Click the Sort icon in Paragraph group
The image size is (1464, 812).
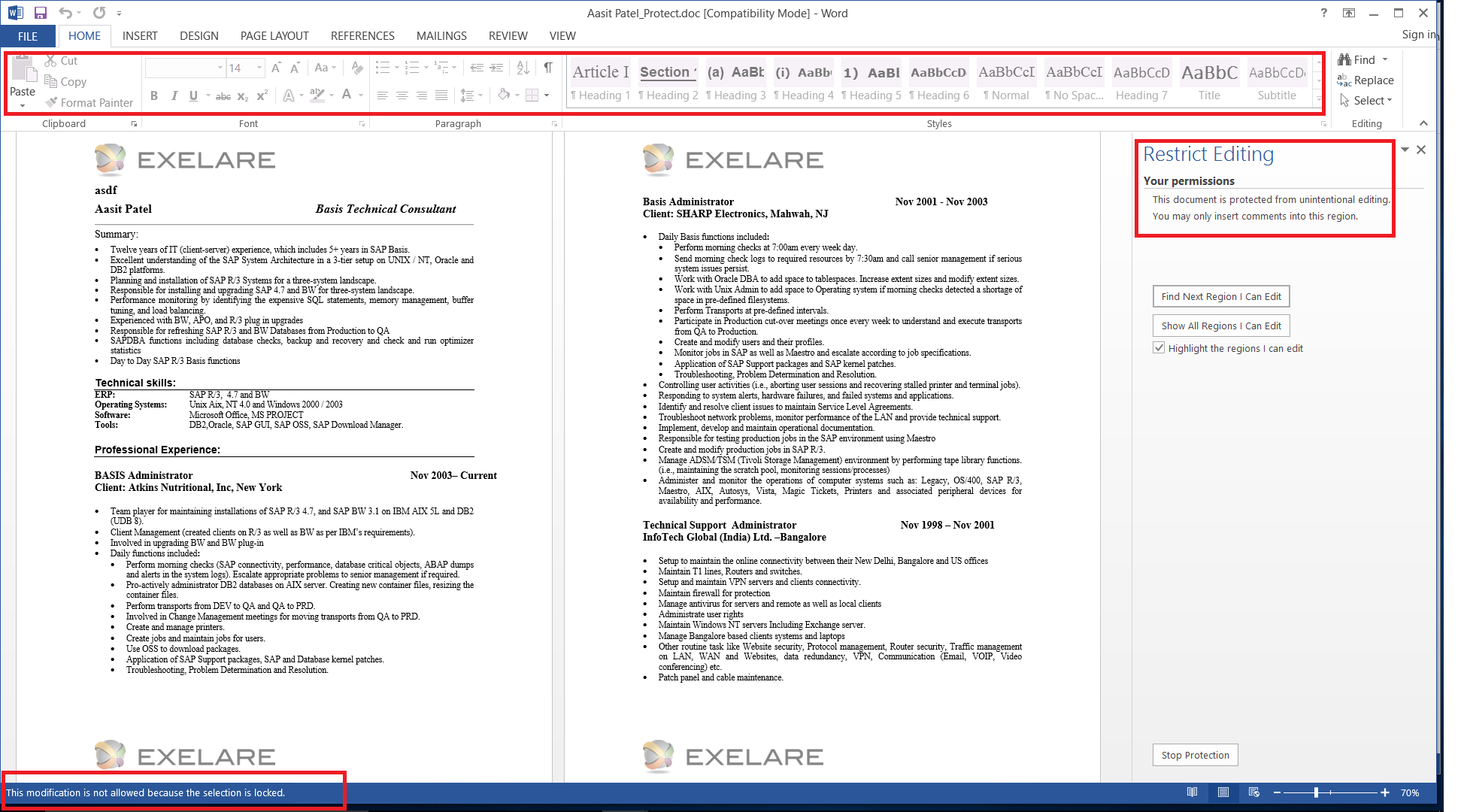tap(523, 68)
